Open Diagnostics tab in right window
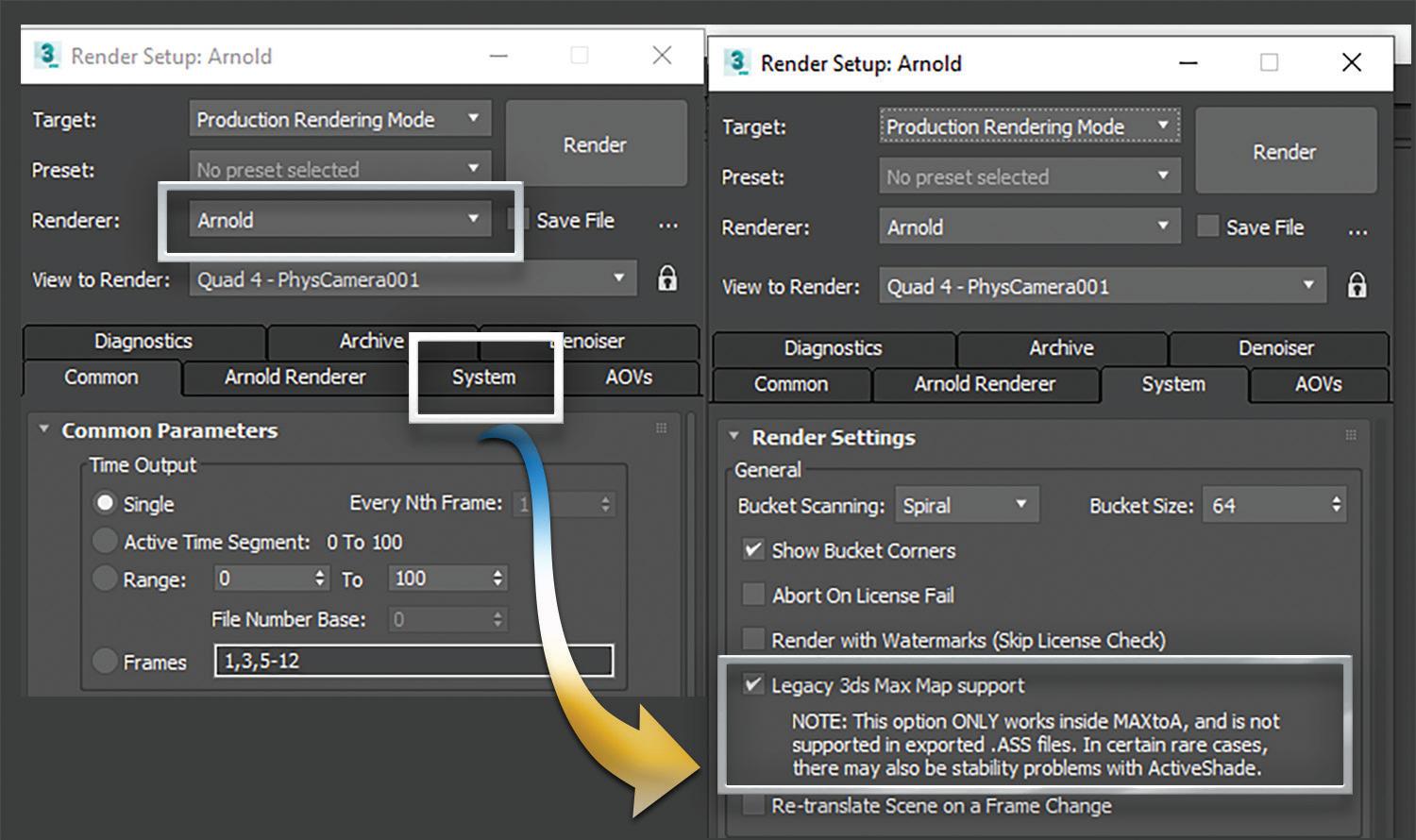 pos(833,347)
